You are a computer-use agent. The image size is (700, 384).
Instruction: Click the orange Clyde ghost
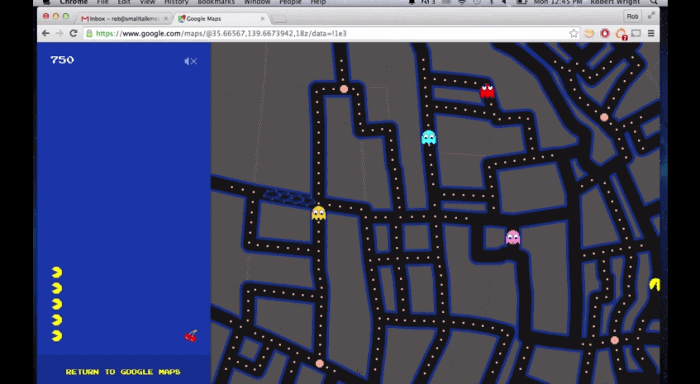(x=319, y=213)
